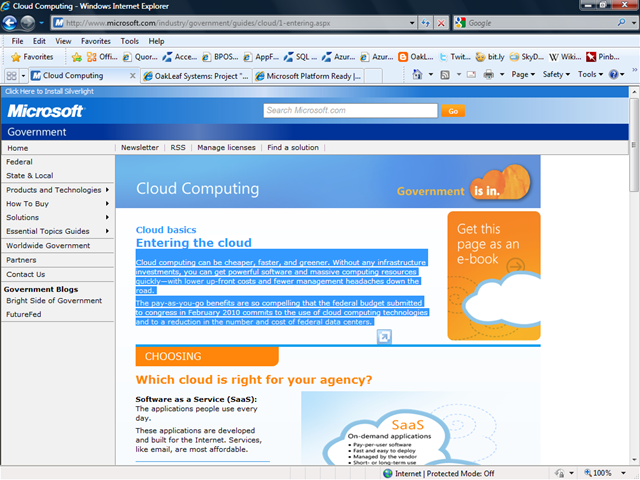Click Get this page as an e-book banner
The height and width of the screenshot is (480, 640).
(x=494, y=276)
